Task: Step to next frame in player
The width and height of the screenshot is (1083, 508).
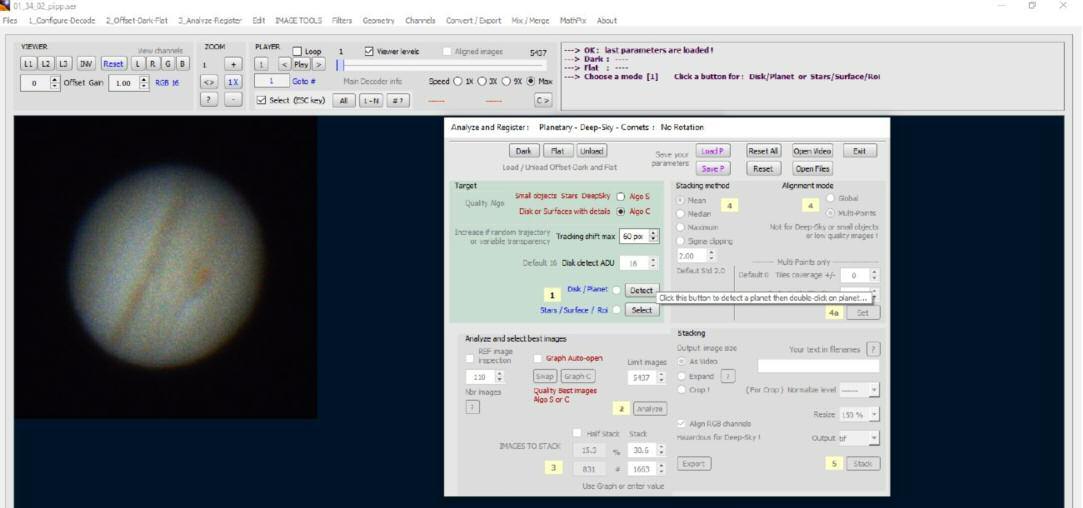Action: [318, 64]
